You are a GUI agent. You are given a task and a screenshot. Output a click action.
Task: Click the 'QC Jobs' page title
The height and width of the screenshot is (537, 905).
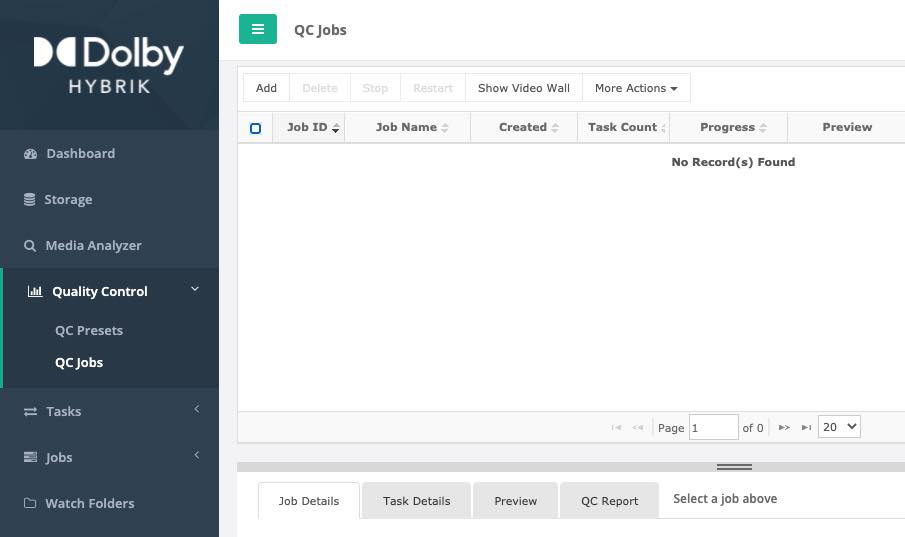pos(320,30)
